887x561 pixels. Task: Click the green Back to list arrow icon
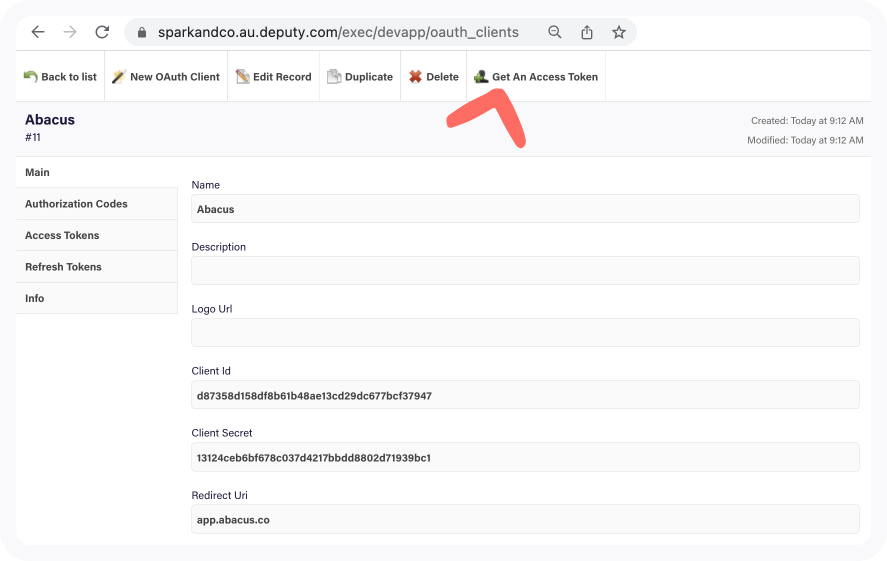tap(31, 76)
